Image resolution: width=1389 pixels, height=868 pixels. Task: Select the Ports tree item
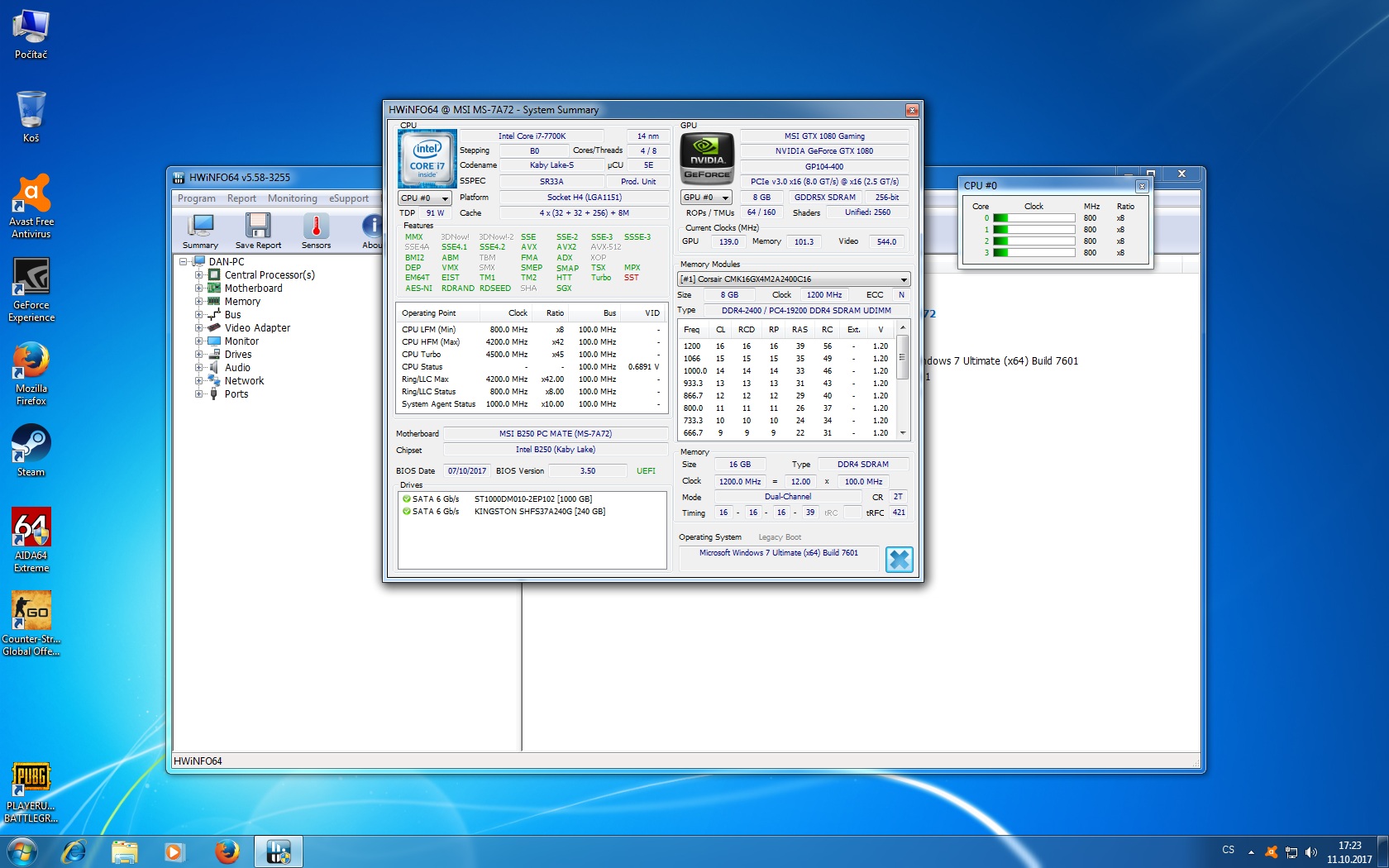click(x=236, y=394)
